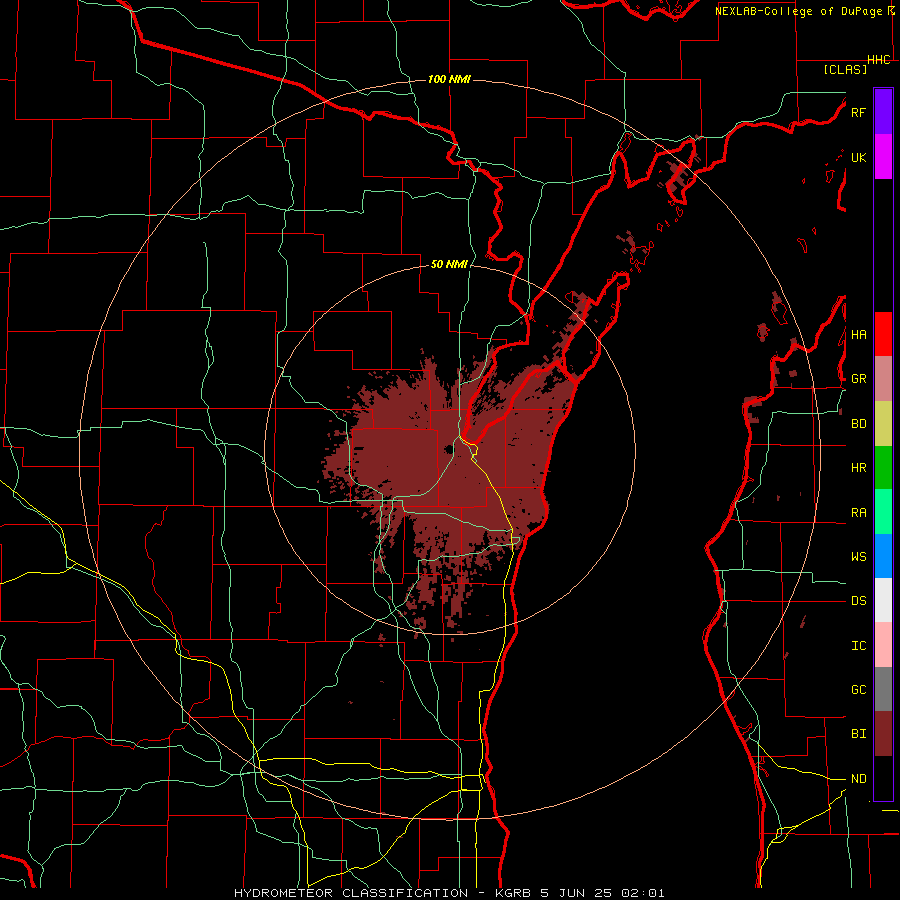Click the 50 NMI range ring label

click(449, 265)
